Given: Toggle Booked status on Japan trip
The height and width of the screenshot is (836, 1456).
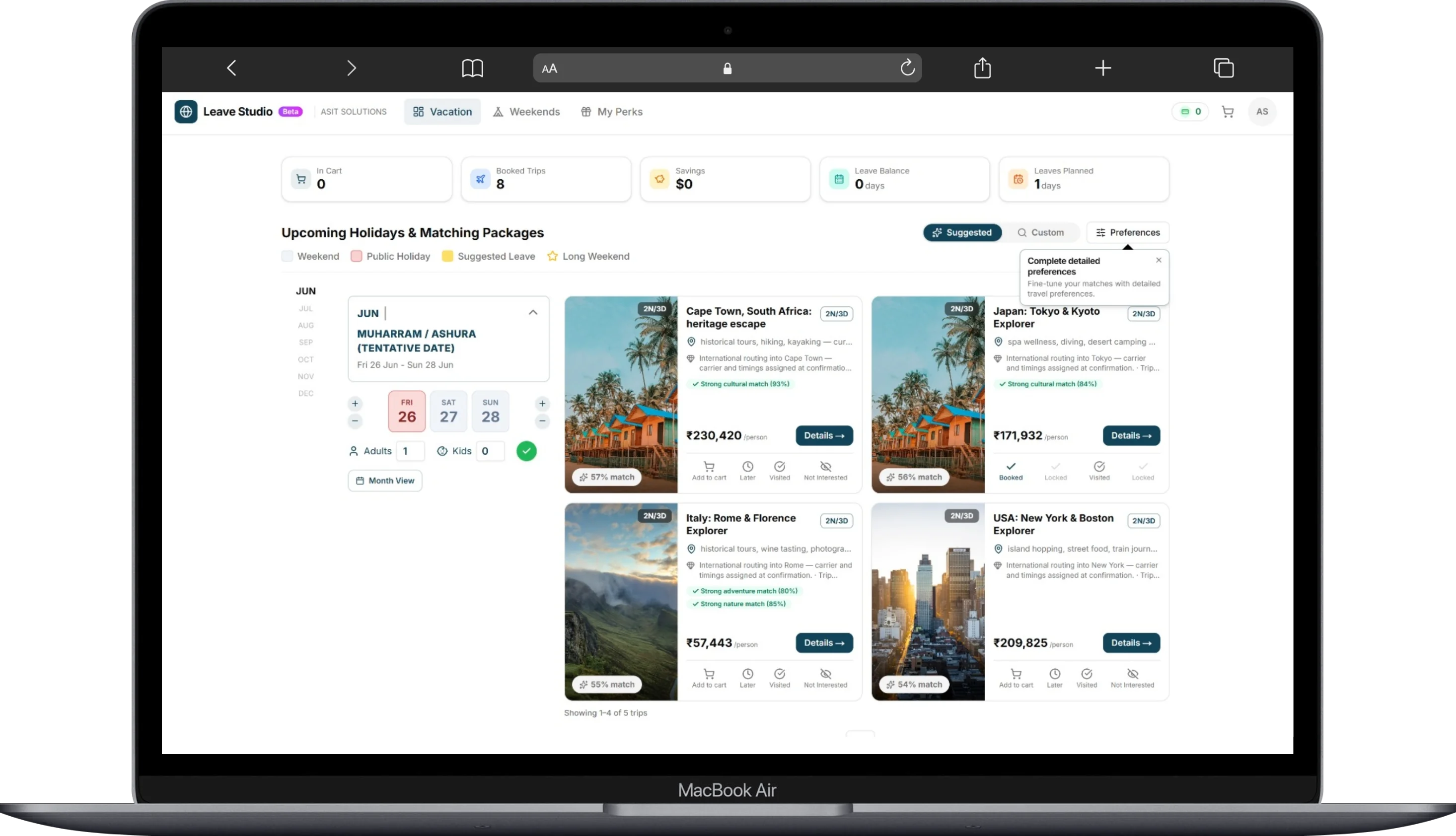Looking at the screenshot, I should click(1010, 470).
